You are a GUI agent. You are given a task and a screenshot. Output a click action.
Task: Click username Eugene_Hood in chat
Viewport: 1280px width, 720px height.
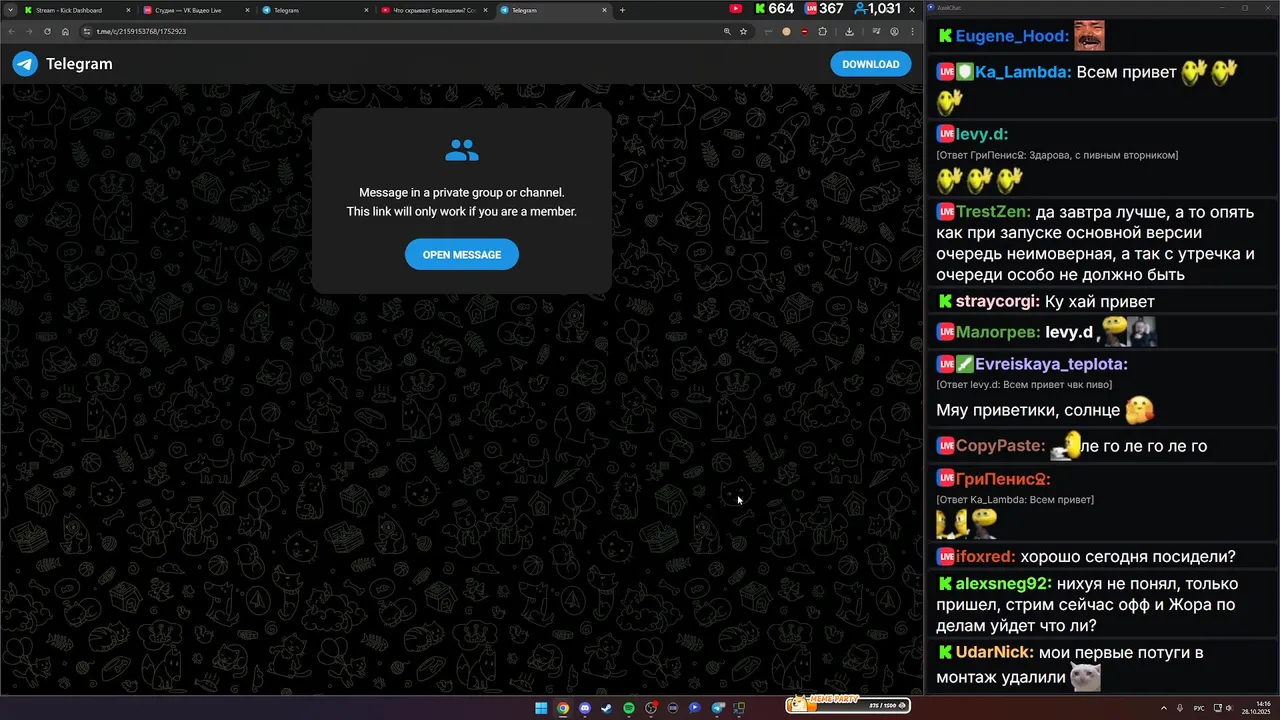1013,36
